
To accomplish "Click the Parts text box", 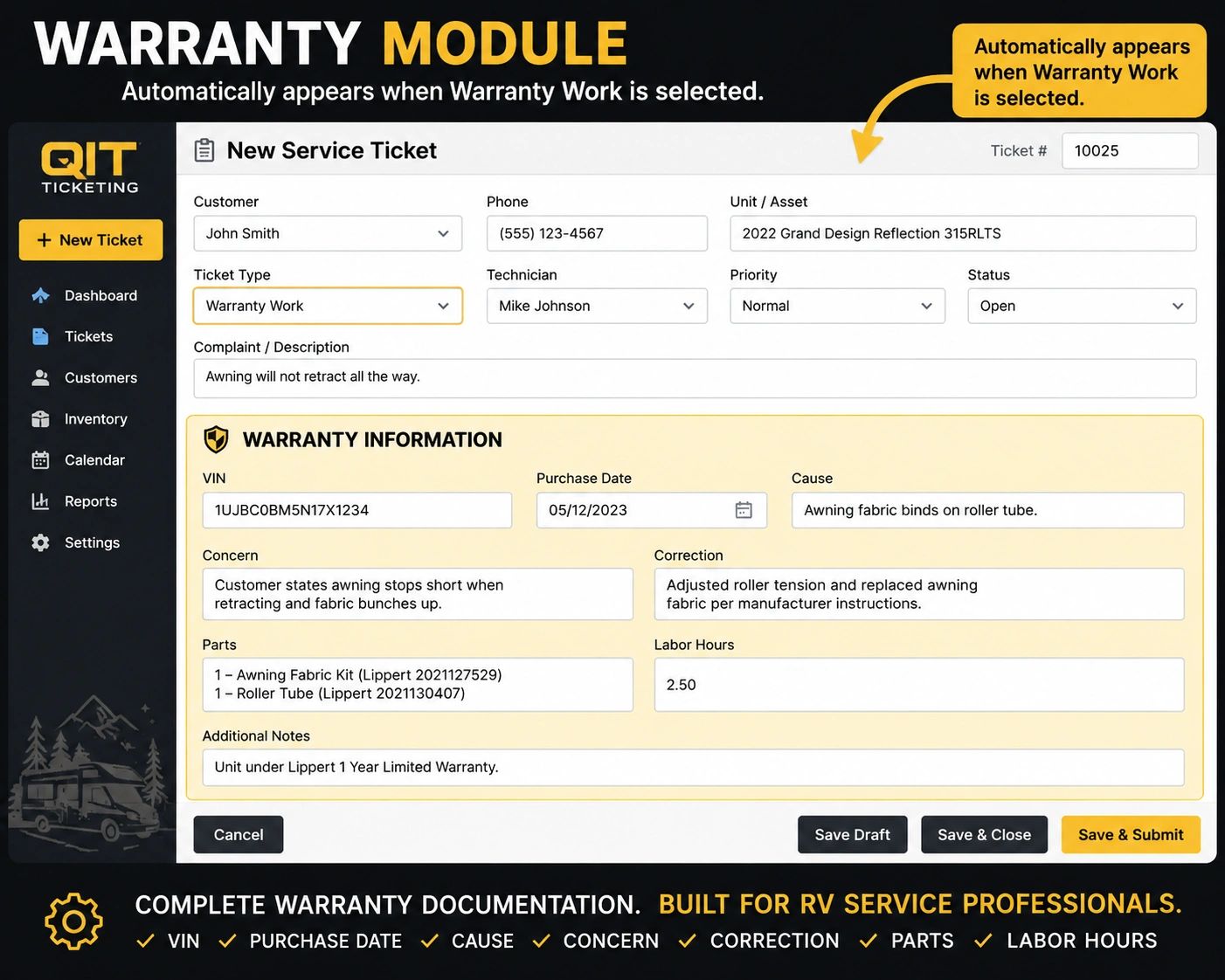I will pyautogui.click(x=418, y=685).
